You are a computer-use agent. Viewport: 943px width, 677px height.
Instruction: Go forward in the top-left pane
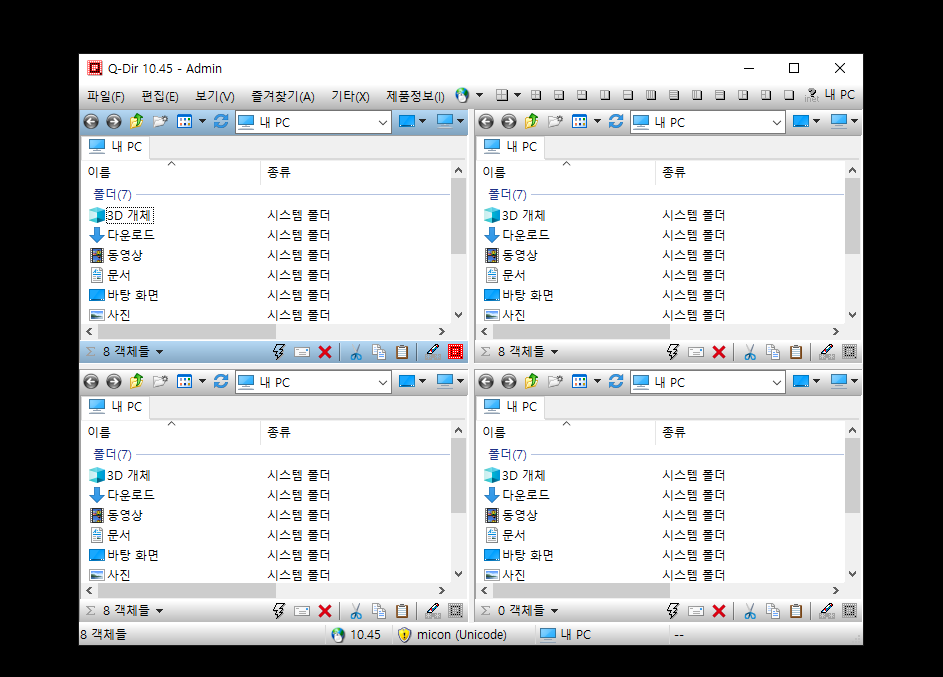[x=114, y=122]
